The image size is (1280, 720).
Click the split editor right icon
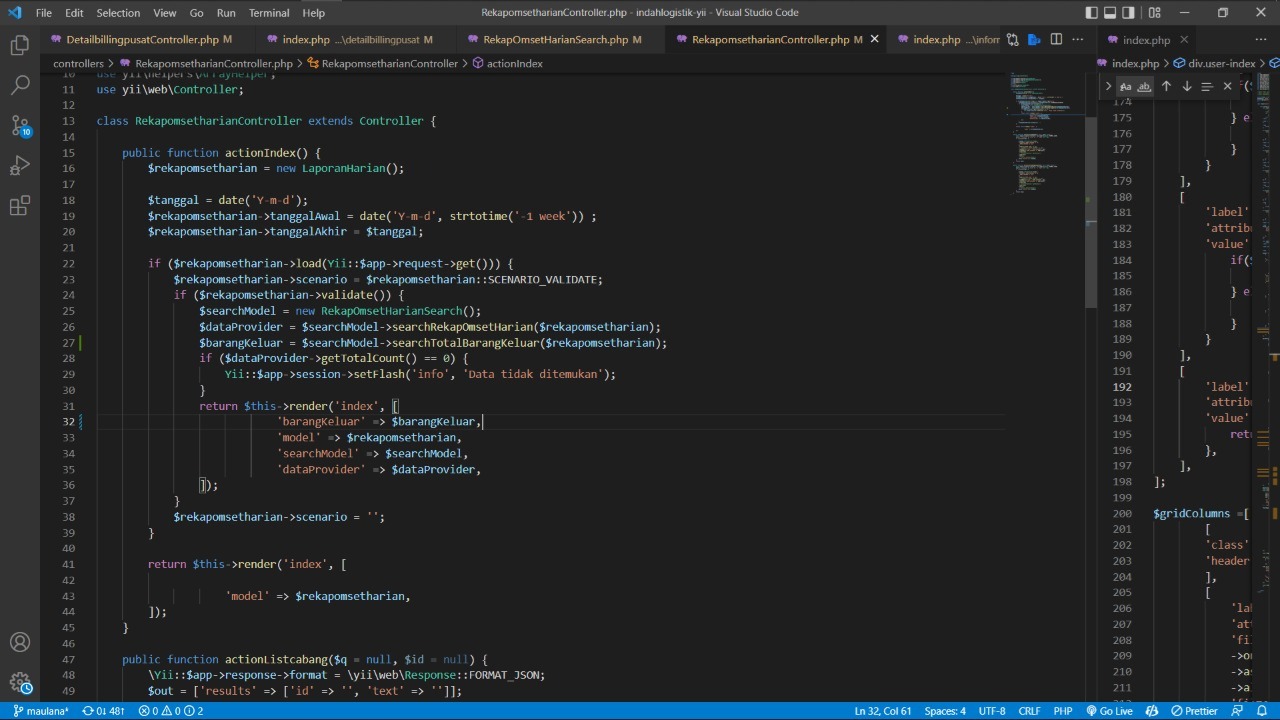click(x=1056, y=40)
